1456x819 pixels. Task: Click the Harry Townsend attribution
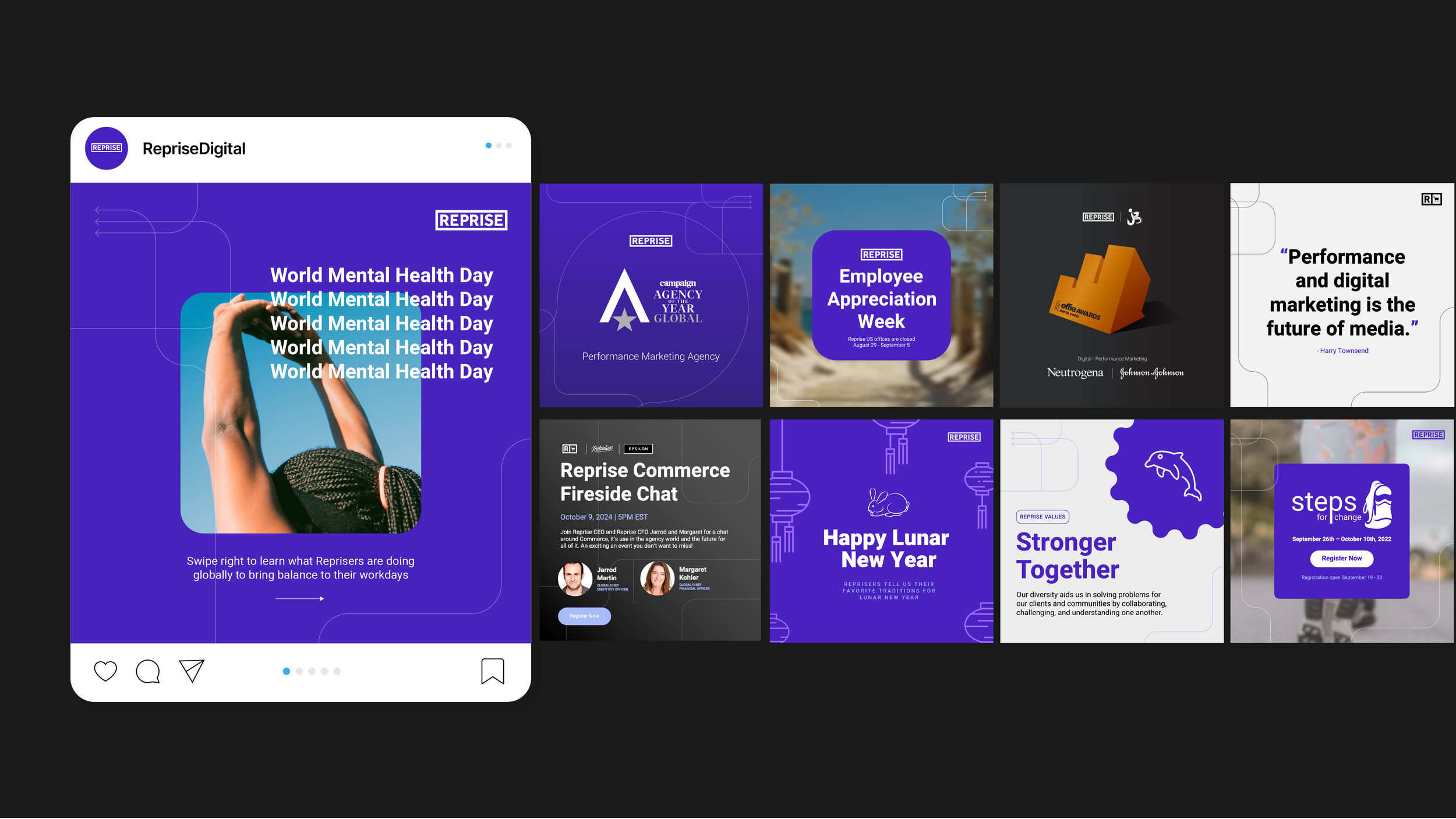click(1342, 351)
